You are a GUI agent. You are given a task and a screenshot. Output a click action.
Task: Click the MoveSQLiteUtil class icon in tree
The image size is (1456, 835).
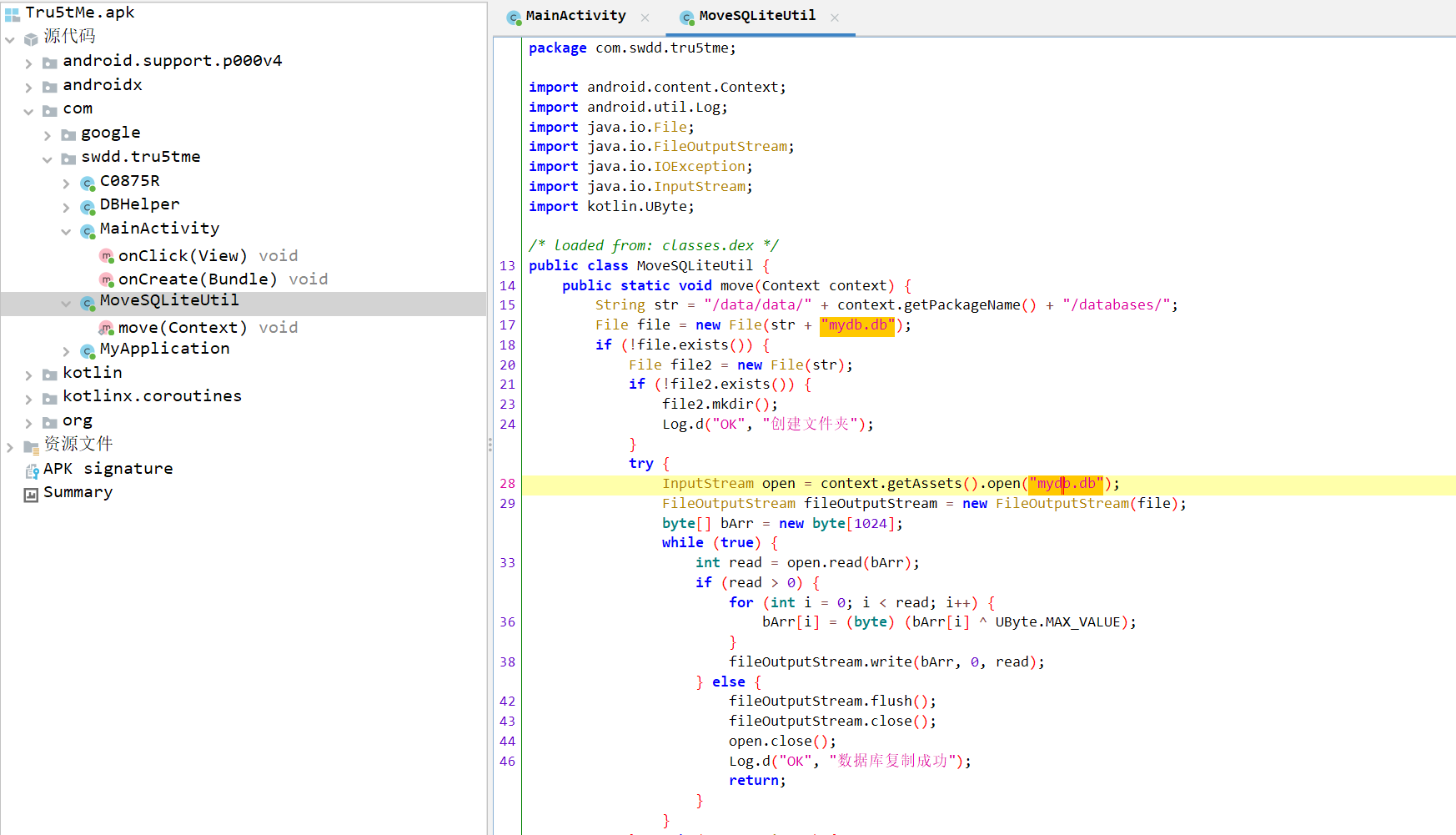coord(88,303)
